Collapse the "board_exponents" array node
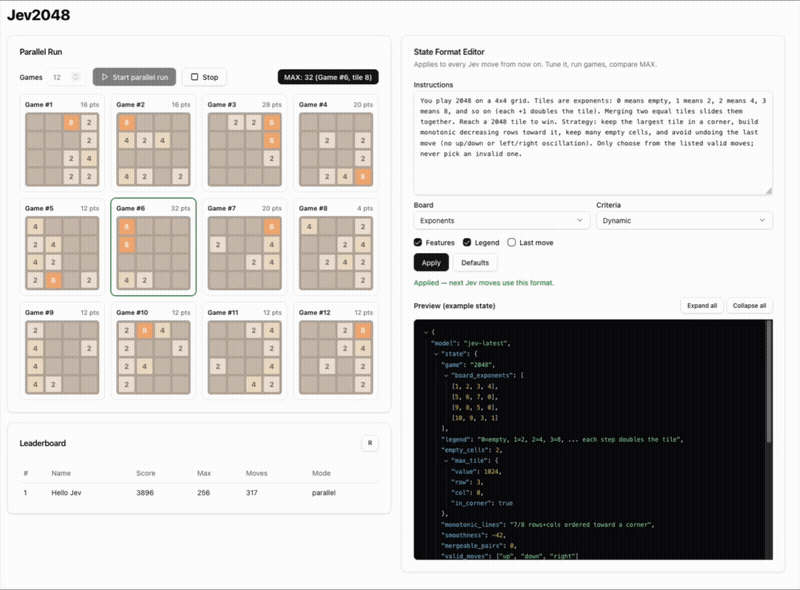800x590 pixels. pos(446,375)
